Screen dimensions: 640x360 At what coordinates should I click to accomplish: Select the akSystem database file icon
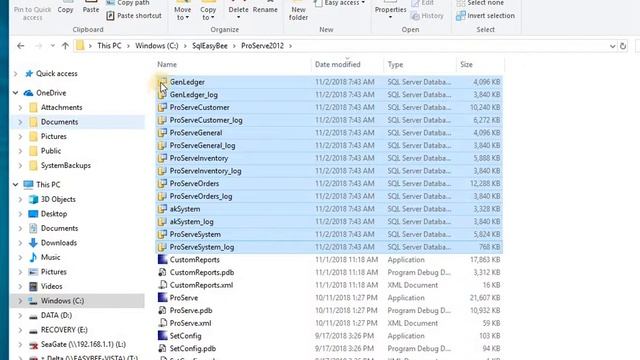point(162,209)
